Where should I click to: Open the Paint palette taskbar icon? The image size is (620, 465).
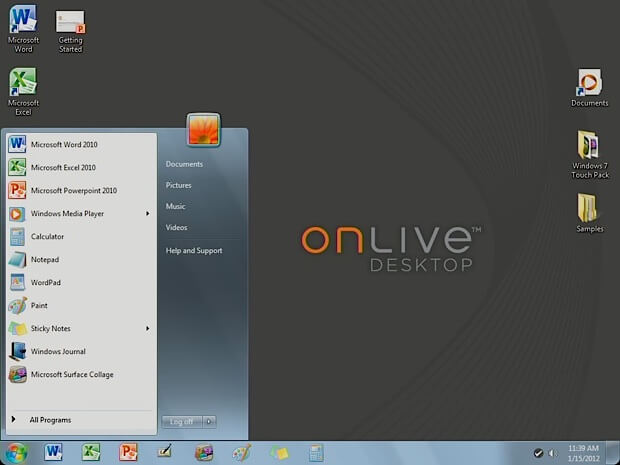click(242, 452)
